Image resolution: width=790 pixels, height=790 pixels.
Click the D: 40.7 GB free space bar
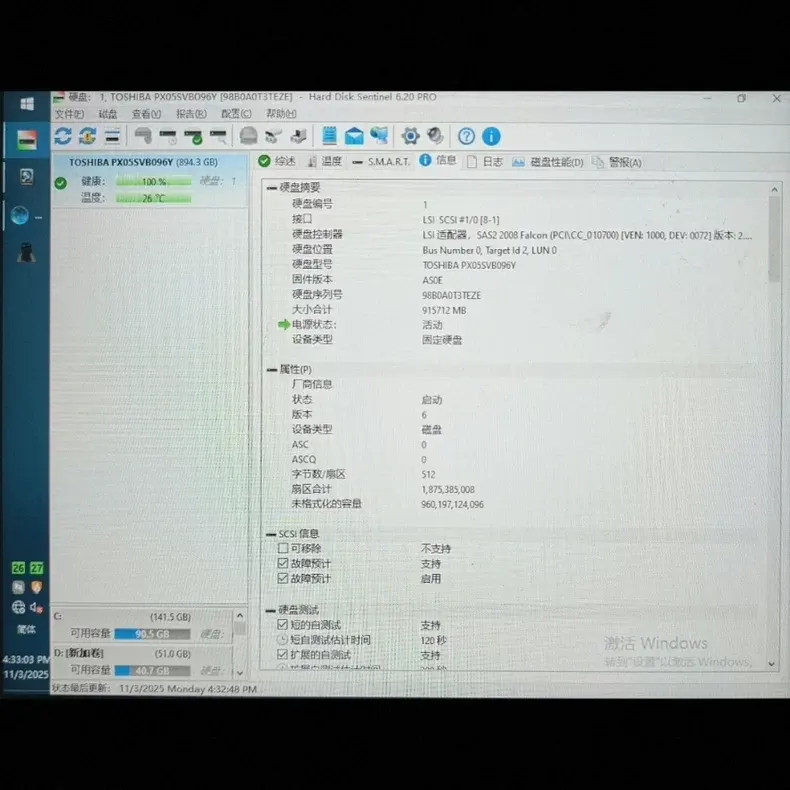coord(152,671)
